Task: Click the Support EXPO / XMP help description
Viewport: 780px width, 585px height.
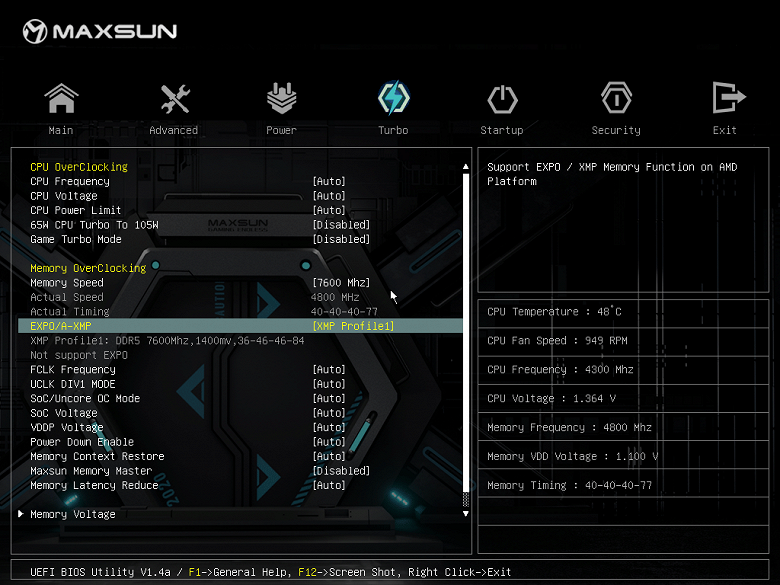Action: point(612,174)
